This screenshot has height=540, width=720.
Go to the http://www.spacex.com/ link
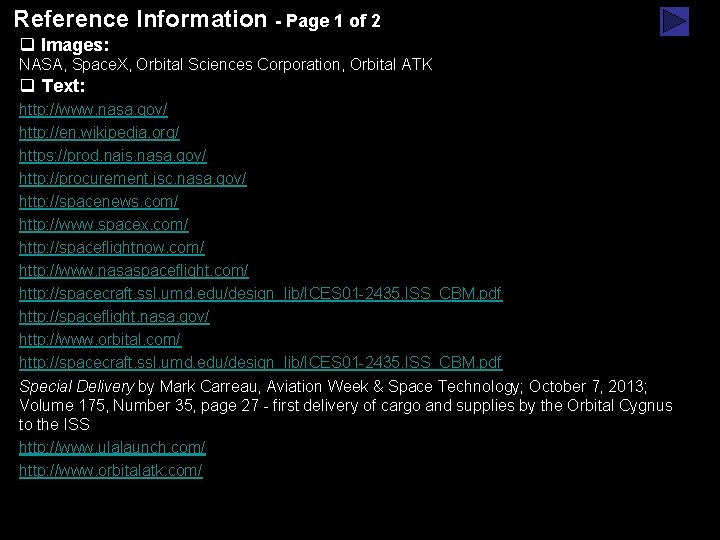[104, 225]
